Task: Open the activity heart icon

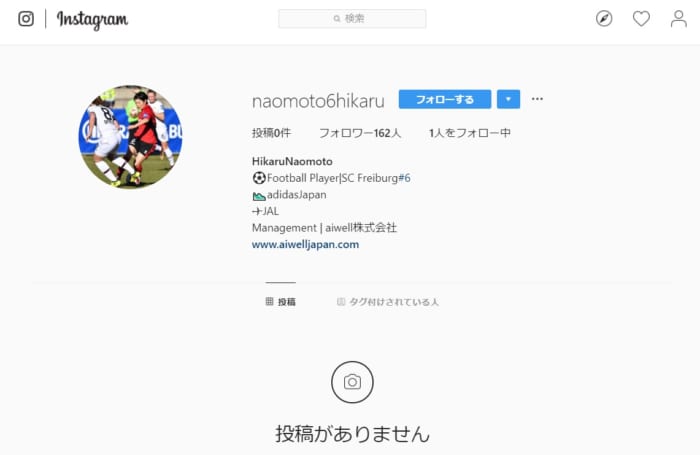Action: (x=641, y=19)
